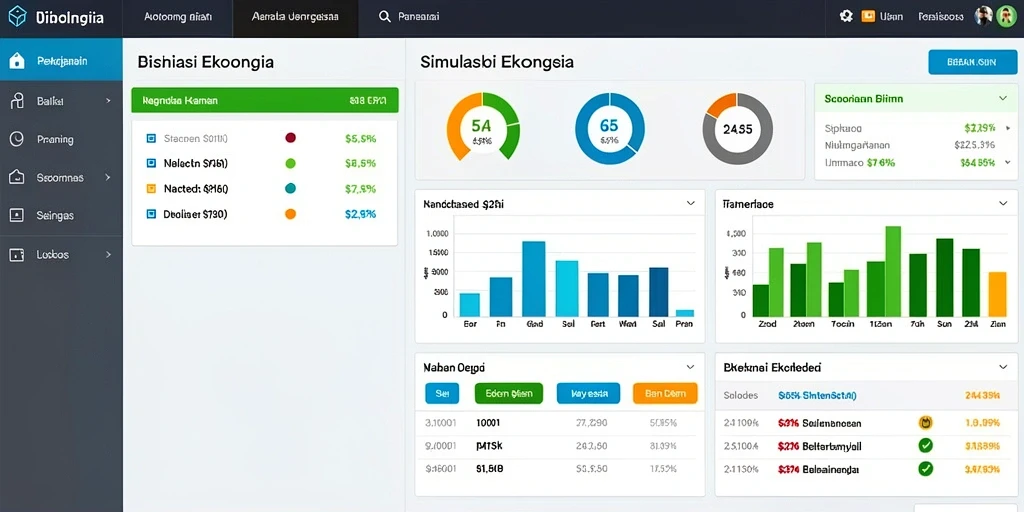Select Pekcjanain in the sidebar
Screen dimensions: 1024x512
(61, 61)
